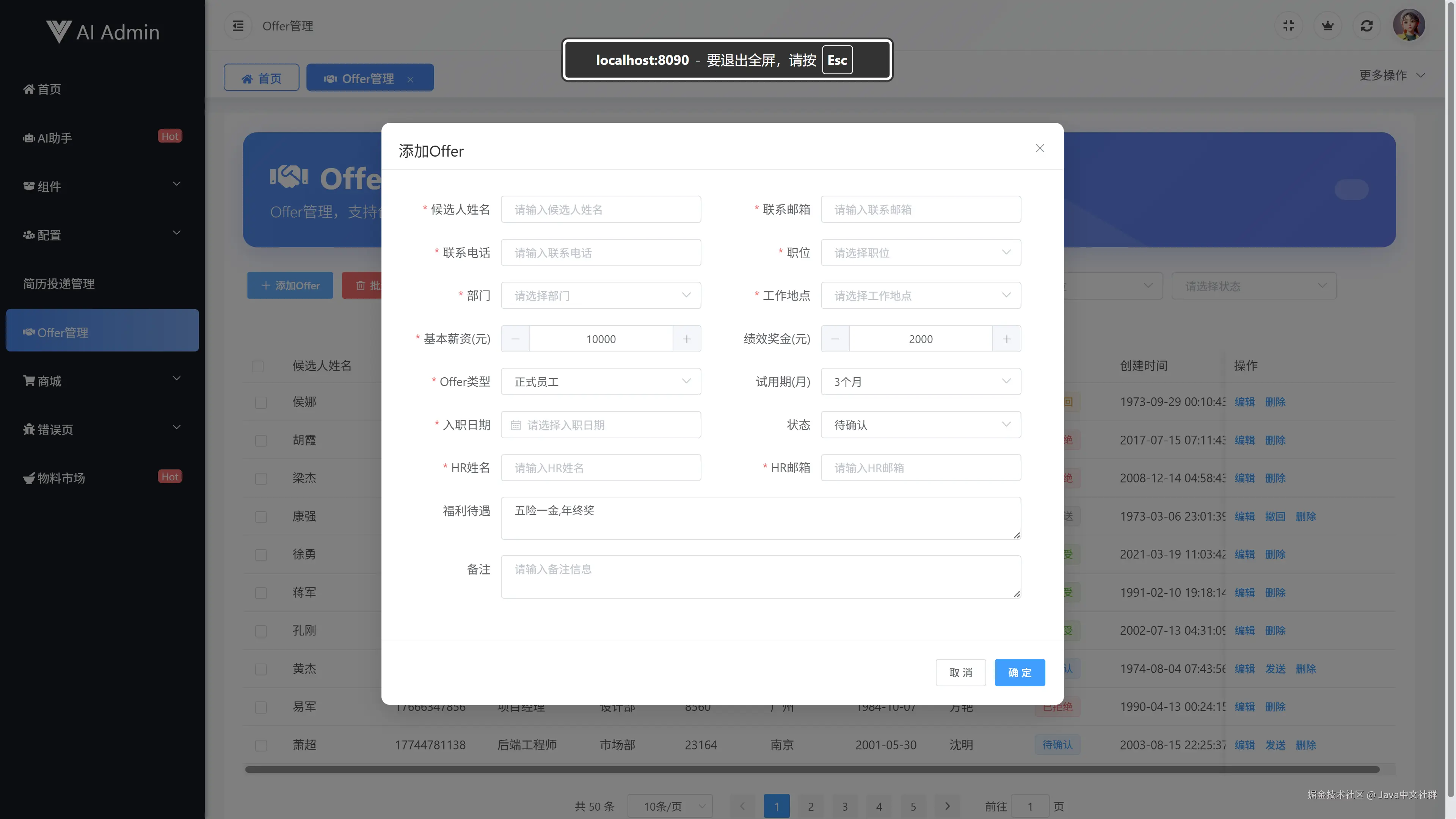Open 简历投递管理 in sidebar

tap(59, 284)
